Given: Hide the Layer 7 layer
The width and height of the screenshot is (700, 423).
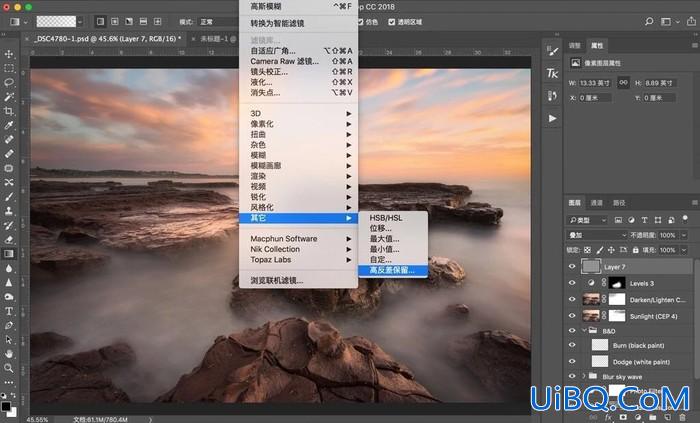Looking at the screenshot, I should [572, 267].
